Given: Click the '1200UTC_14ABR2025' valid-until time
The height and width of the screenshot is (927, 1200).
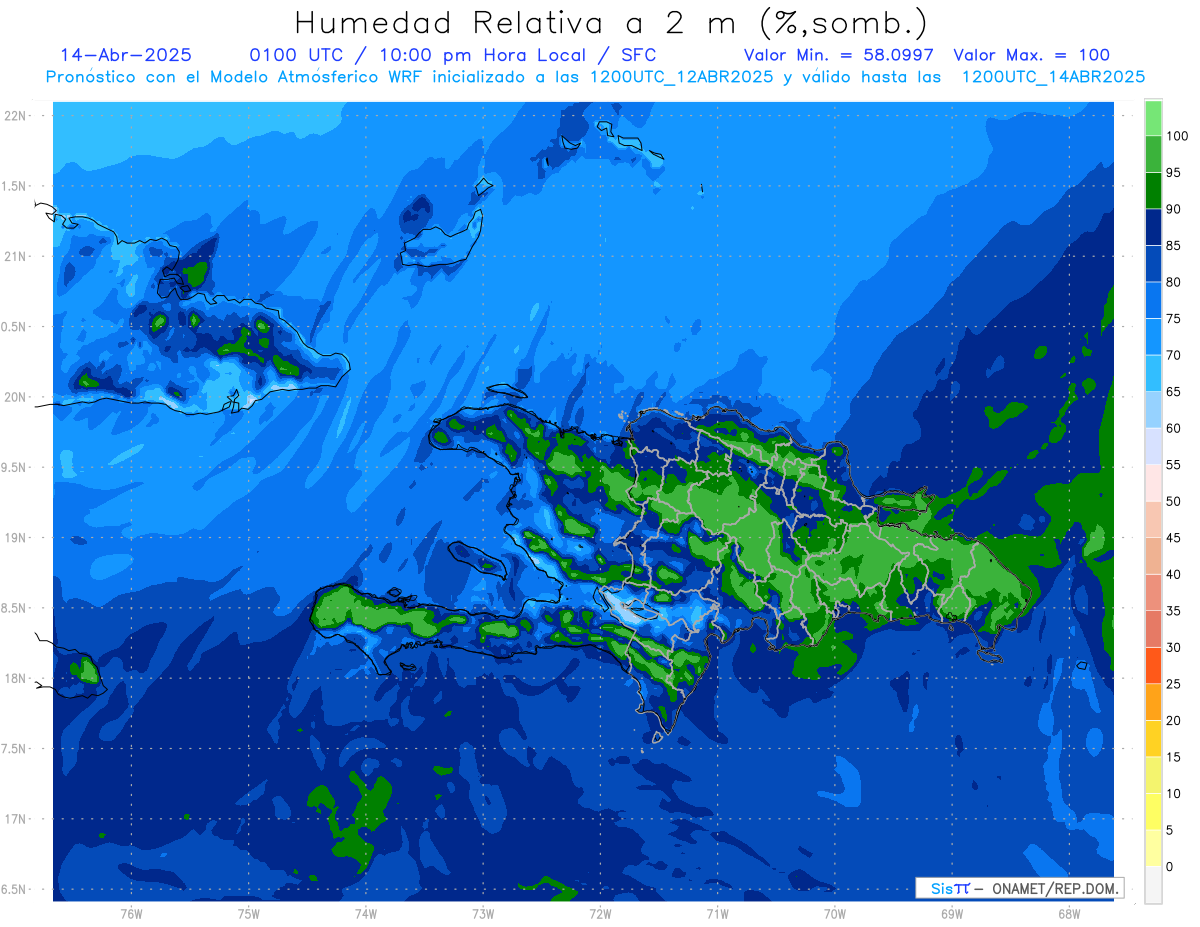Looking at the screenshot, I should tap(1054, 77).
